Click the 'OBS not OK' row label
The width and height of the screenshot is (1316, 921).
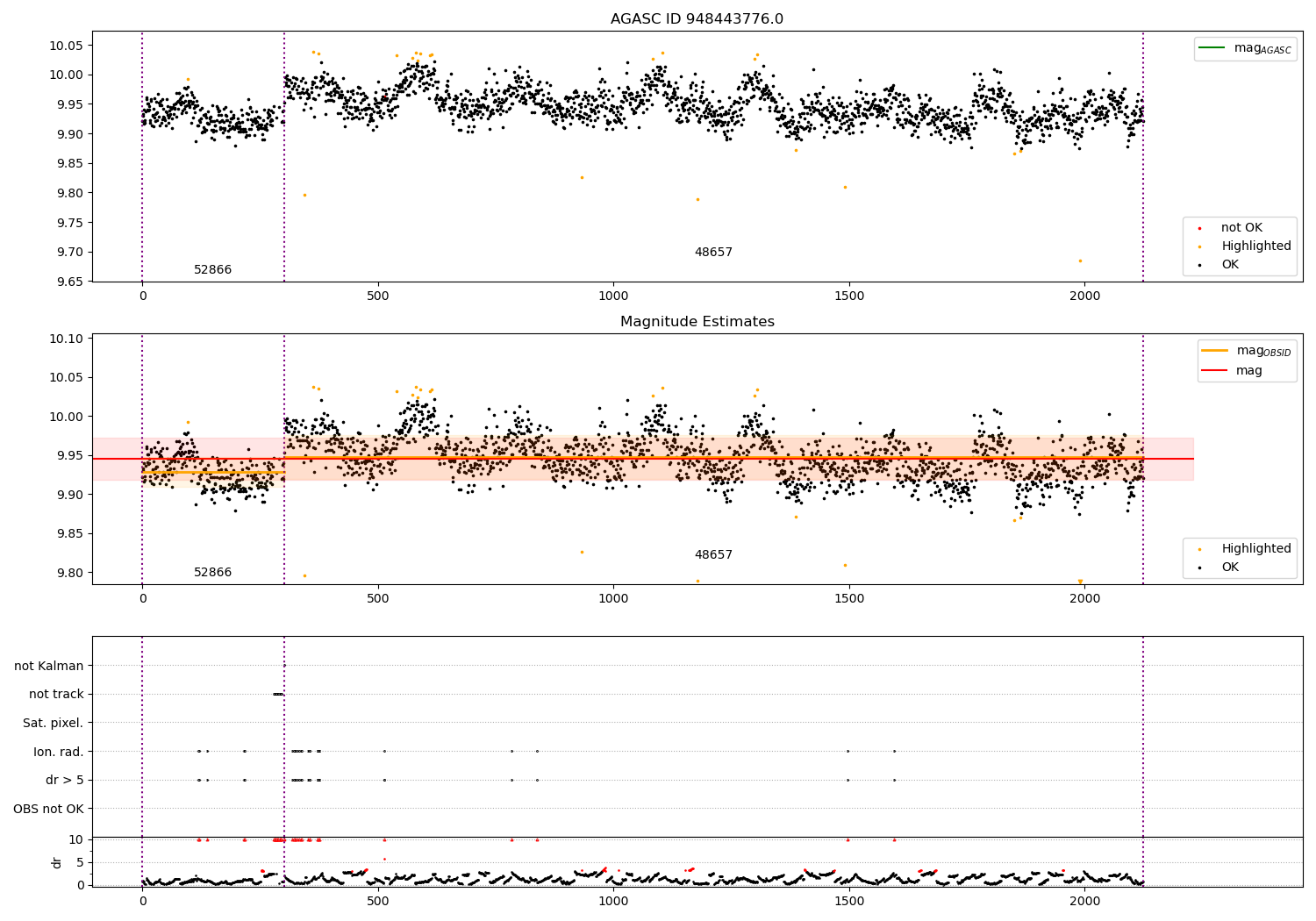49,810
